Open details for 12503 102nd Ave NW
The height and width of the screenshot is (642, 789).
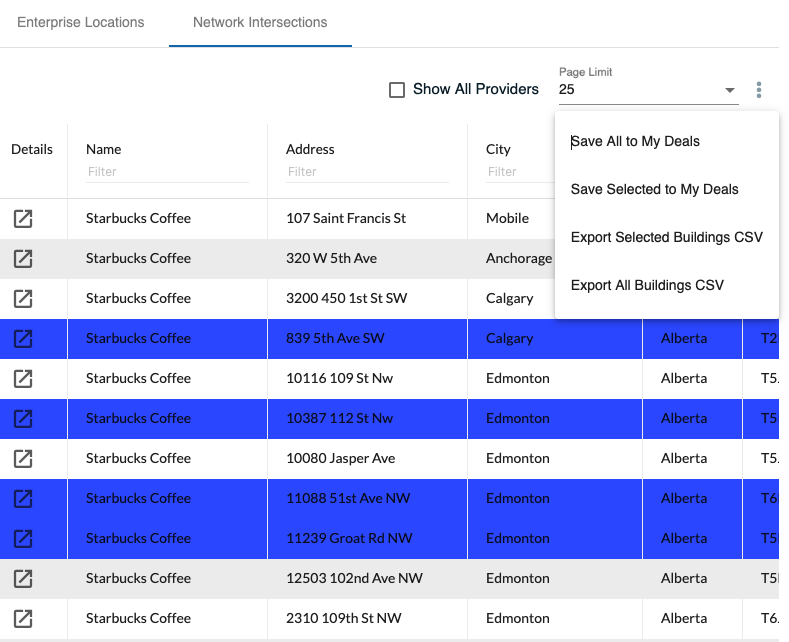pos(23,578)
